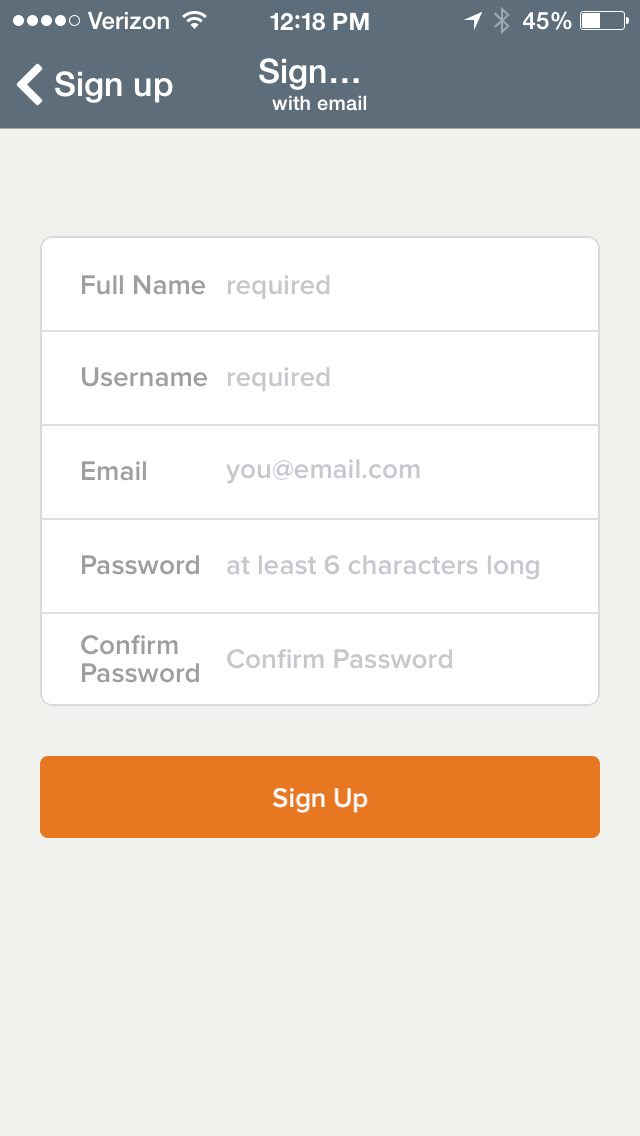Tap the Verizon carrier name
The height and width of the screenshot is (1136, 640).
pos(129,20)
